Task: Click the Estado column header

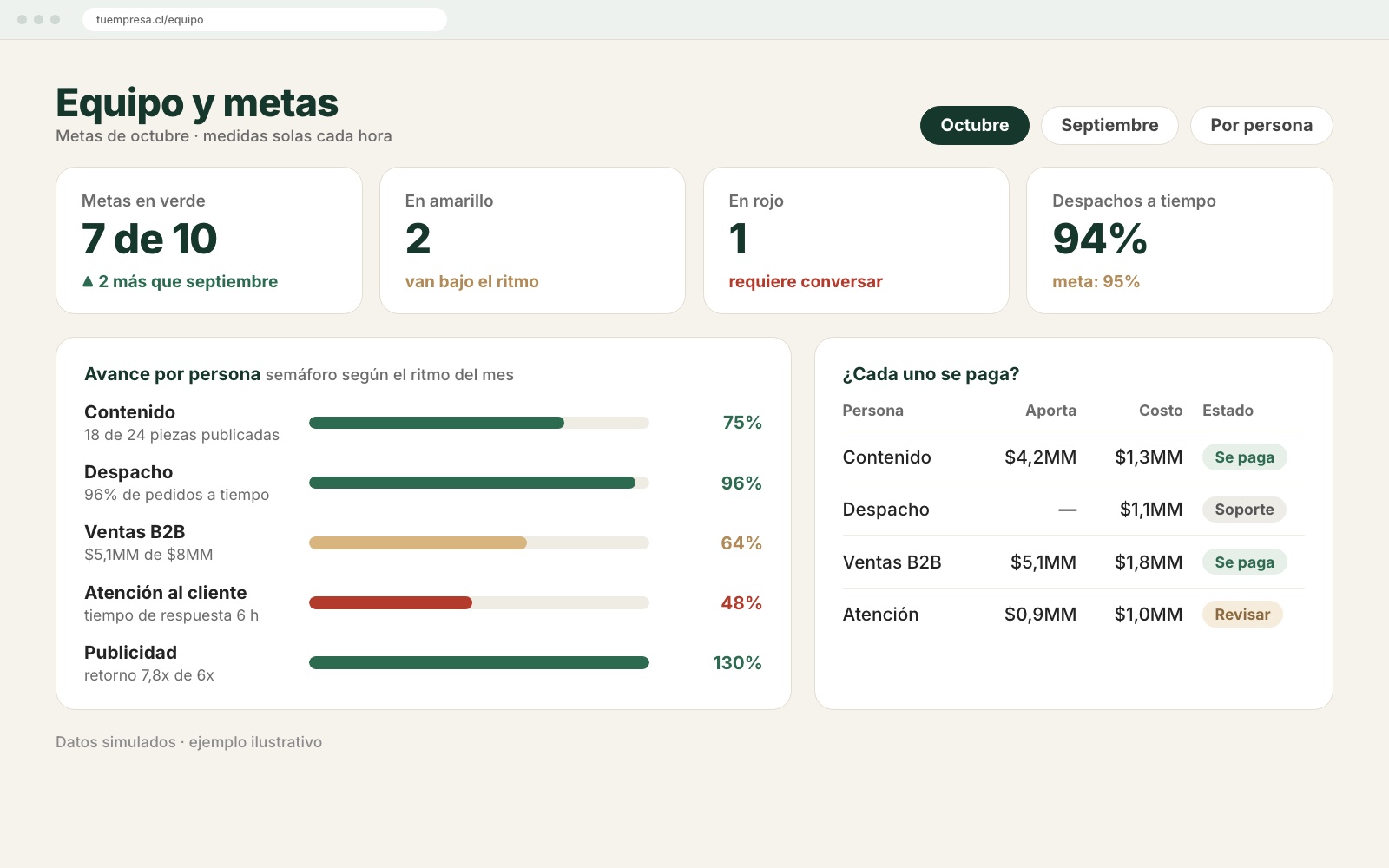Action: pyautogui.click(x=1228, y=411)
